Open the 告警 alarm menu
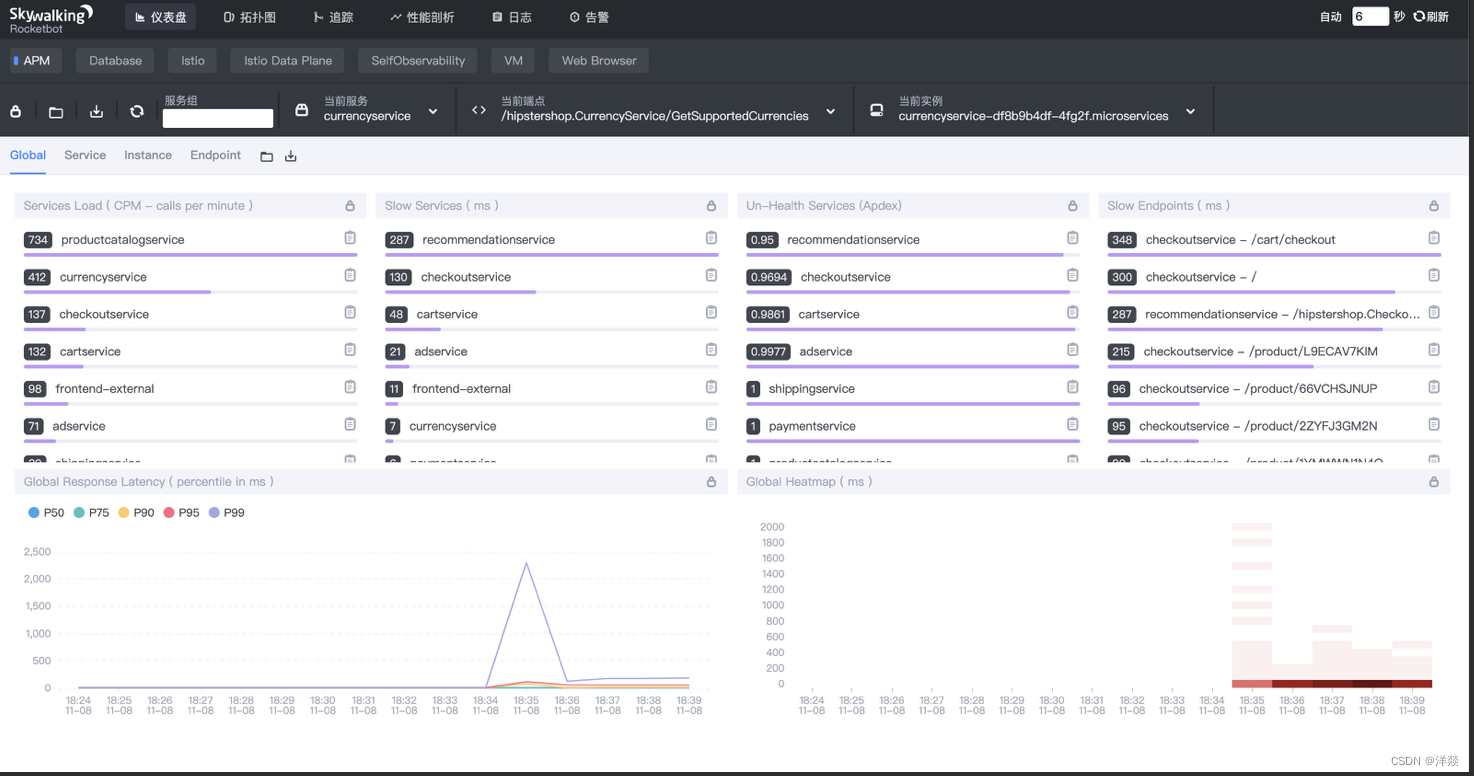 pos(589,17)
